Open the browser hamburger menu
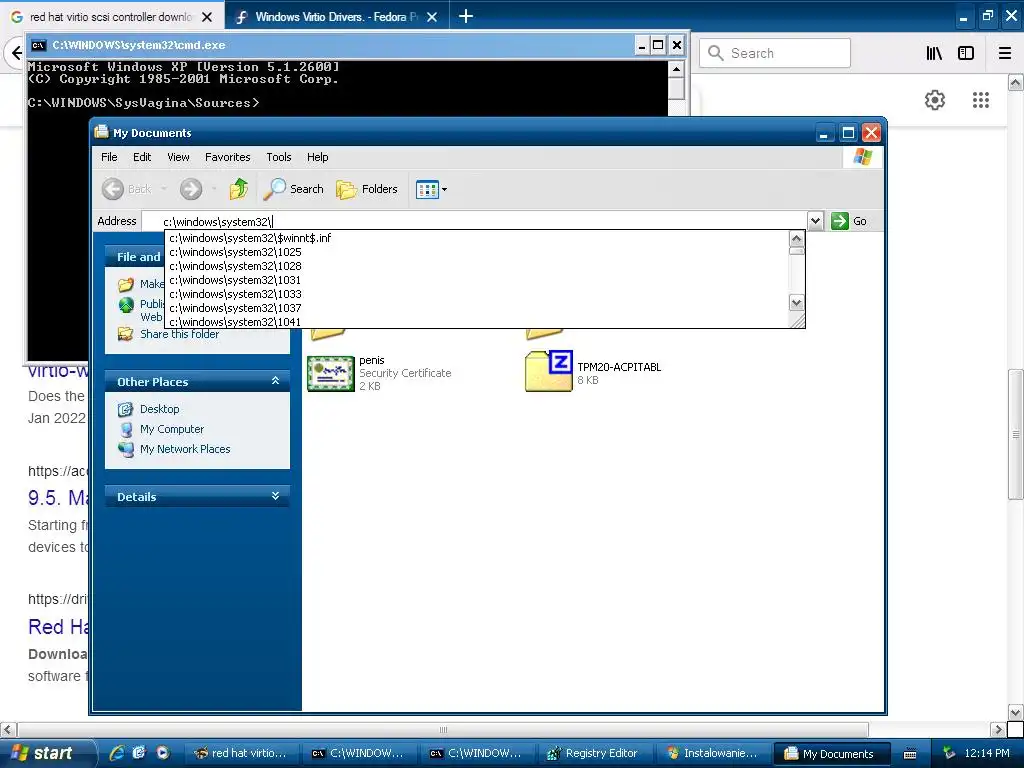The image size is (1024, 768). pos(1005,53)
